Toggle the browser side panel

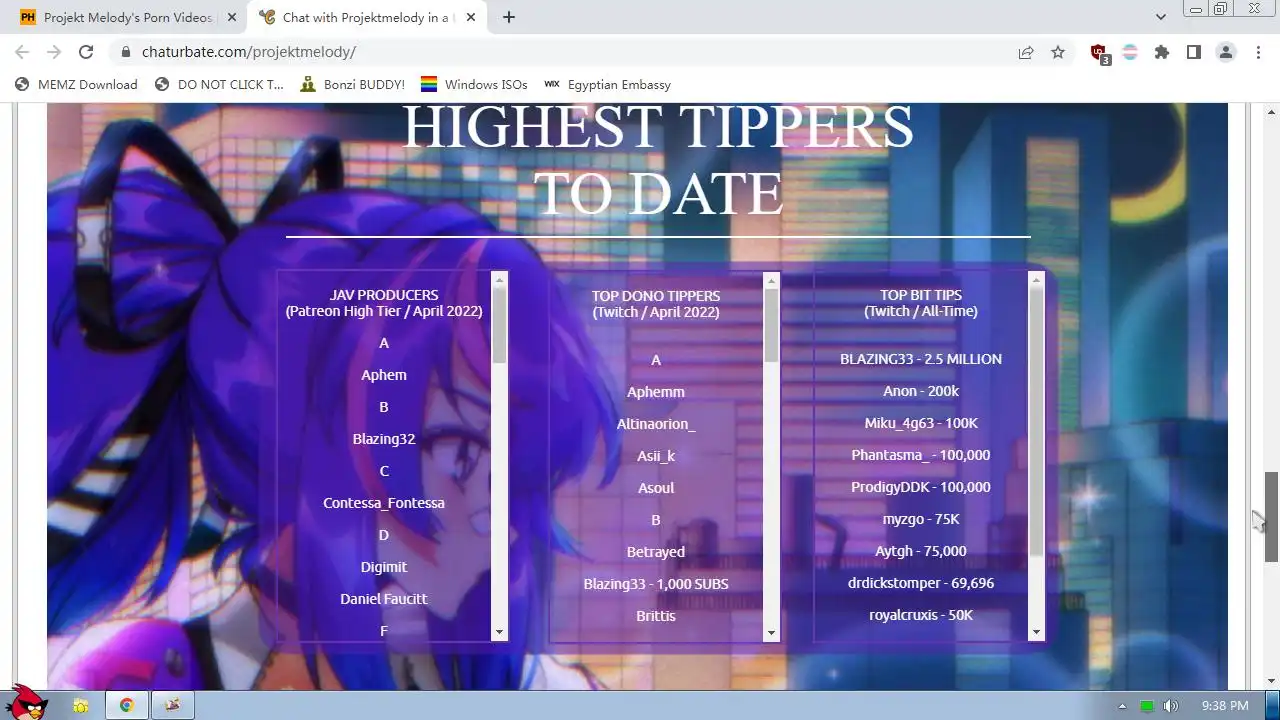pos(1194,52)
